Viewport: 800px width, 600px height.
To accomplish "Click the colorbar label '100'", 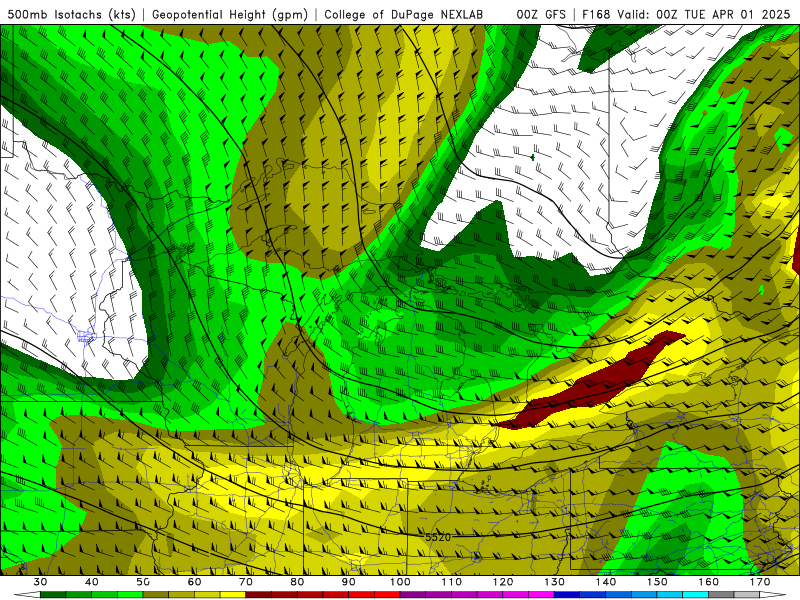I will [400, 582].
